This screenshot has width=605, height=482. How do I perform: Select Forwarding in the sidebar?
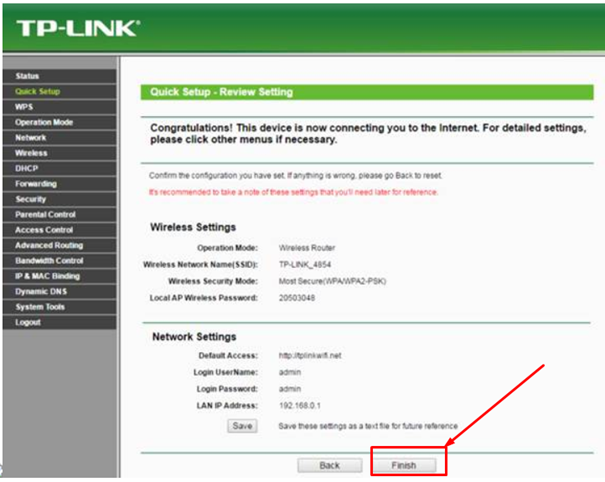pyautogui.click(x=59, y=184)
